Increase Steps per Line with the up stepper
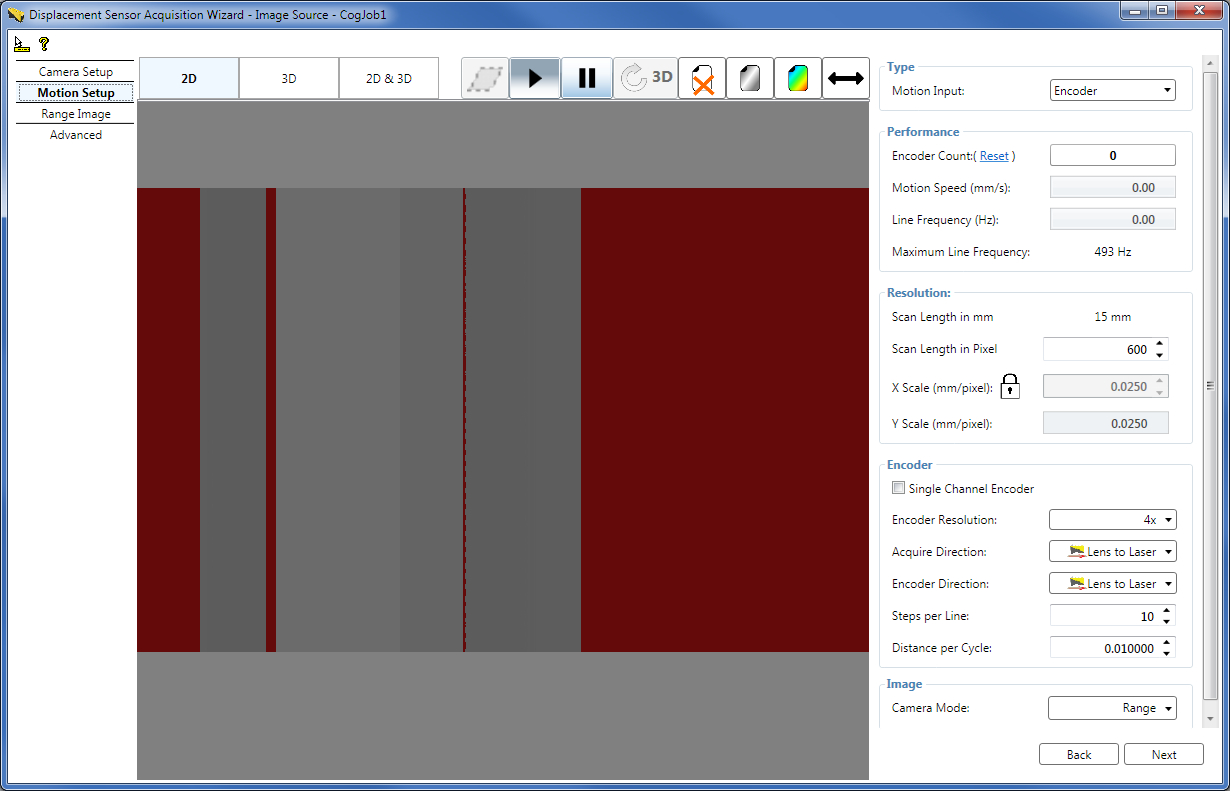 [x=1168, y=610]
